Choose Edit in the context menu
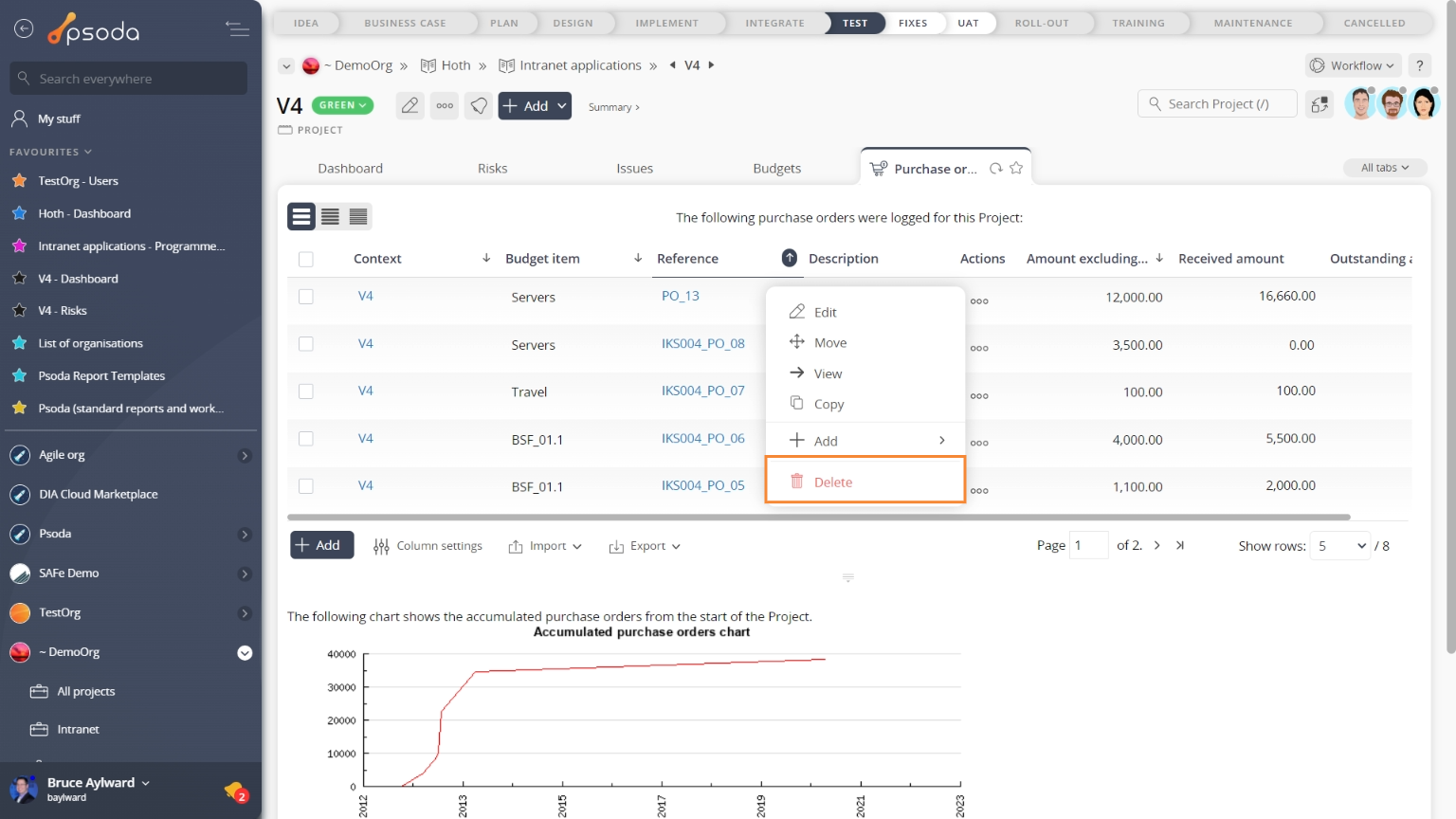The image size is (1456, 819). [x=865, y=312]
